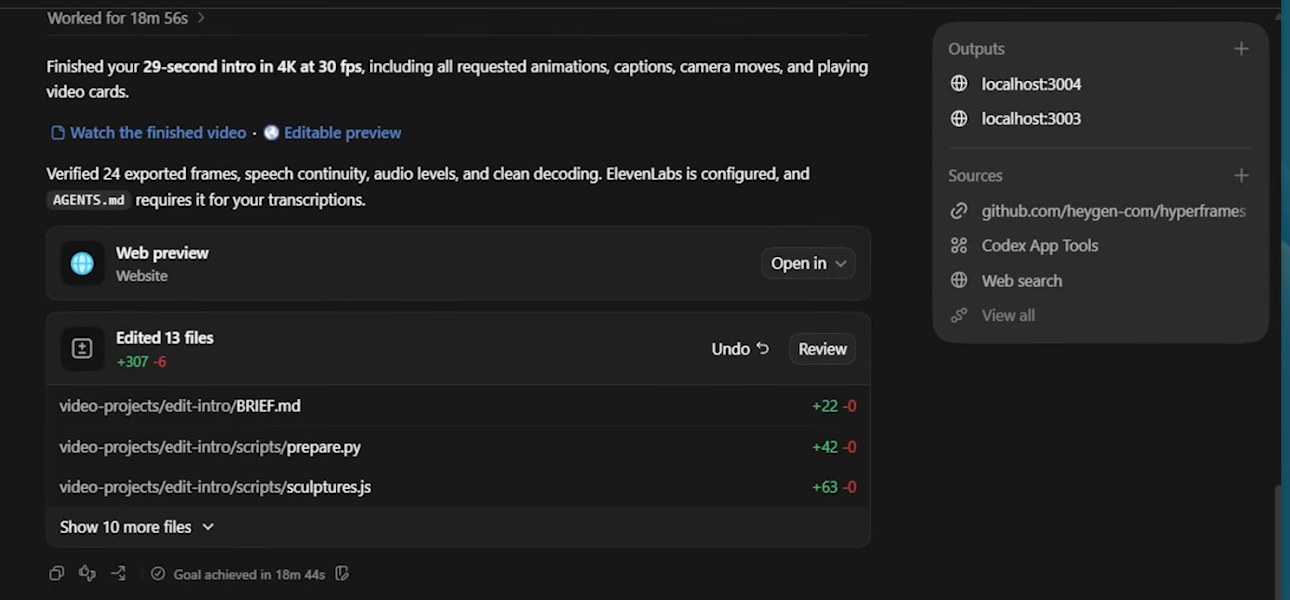The height and width of the screenshot is (600, 1290).
Task: Click the note-edit icon after Goal achieved
Action: pos(342,574)
